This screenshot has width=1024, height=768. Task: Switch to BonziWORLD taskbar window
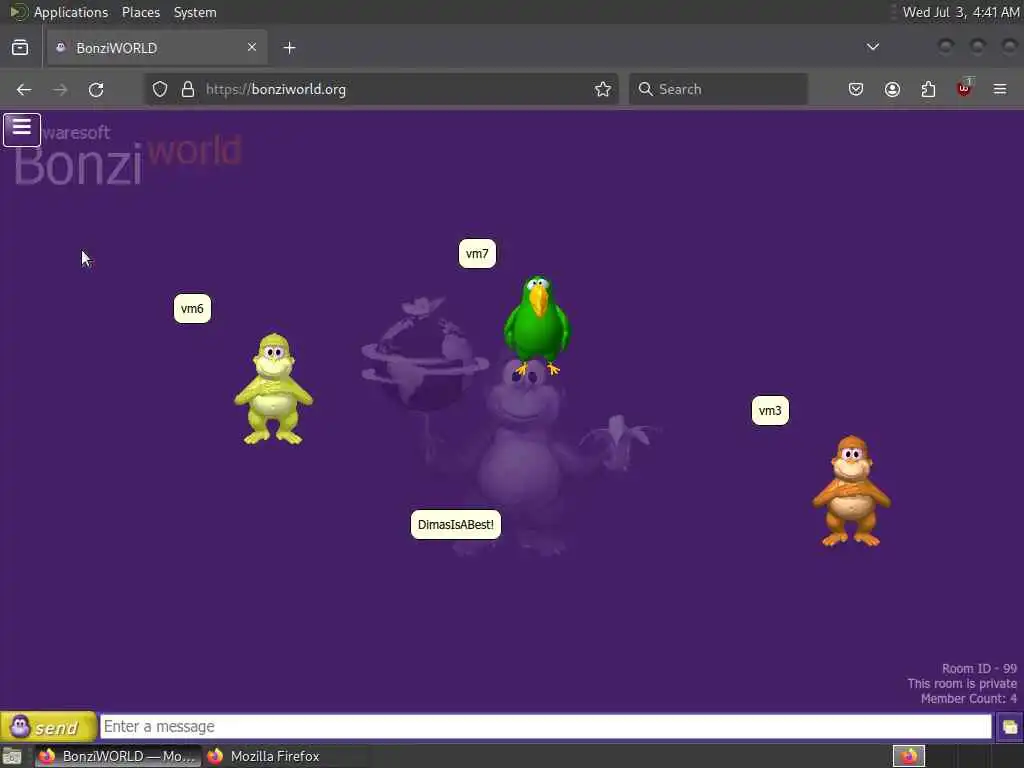(116, 756)
